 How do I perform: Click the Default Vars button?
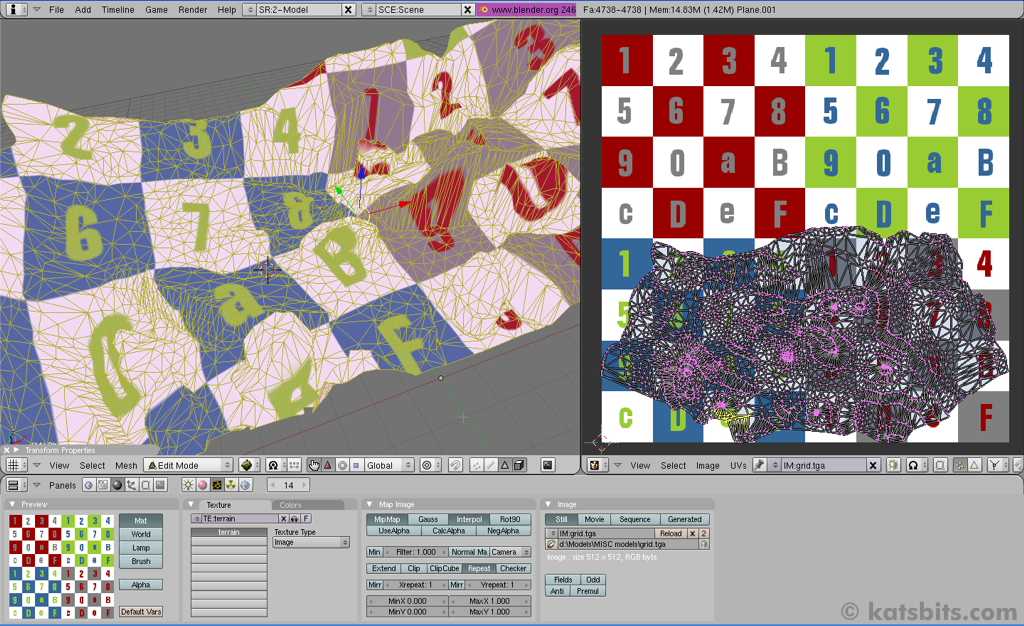click(141, 612)
